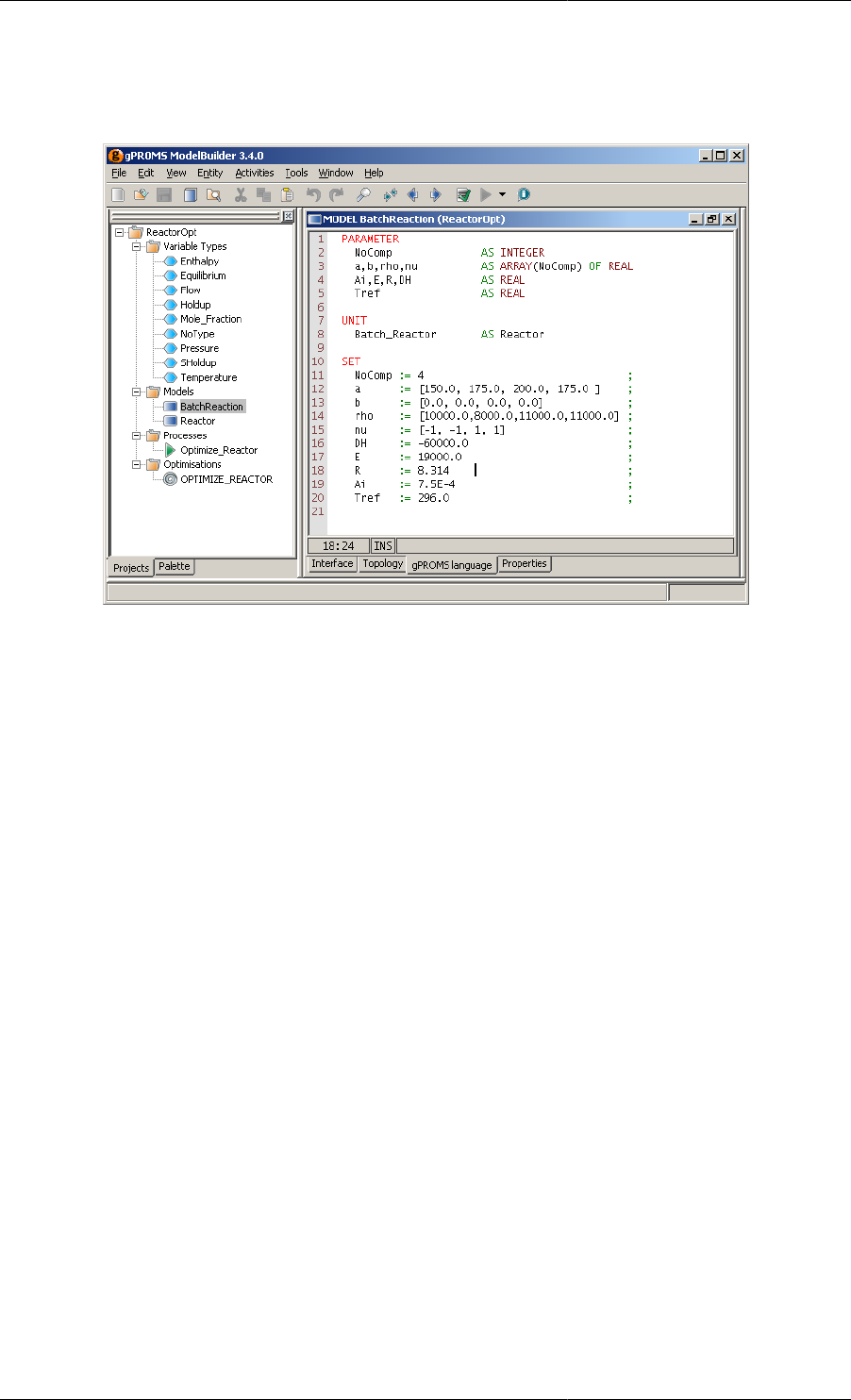Click the blue right arrow navigation icon

(x=435, y=194)
